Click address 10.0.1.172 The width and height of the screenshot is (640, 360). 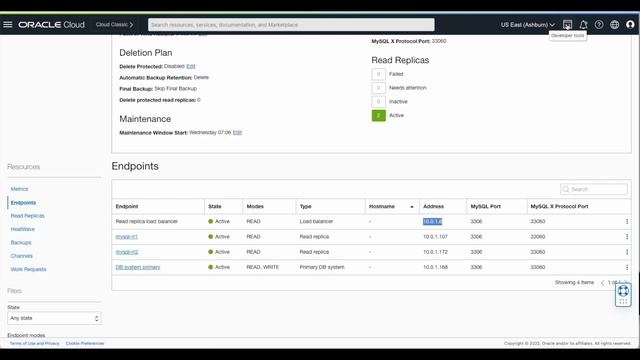(x=435, y=252)
